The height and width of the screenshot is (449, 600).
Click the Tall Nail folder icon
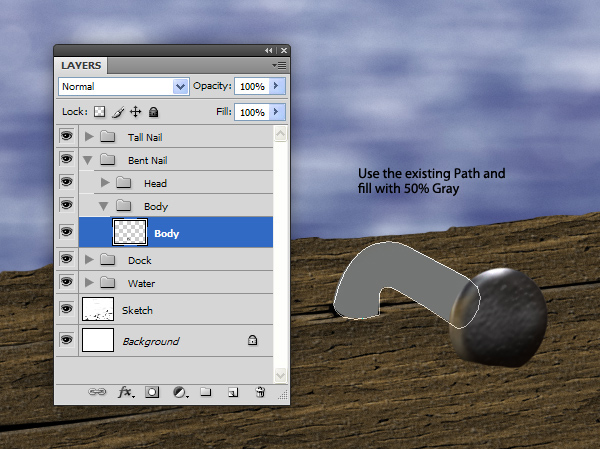[x=108, y=137]
